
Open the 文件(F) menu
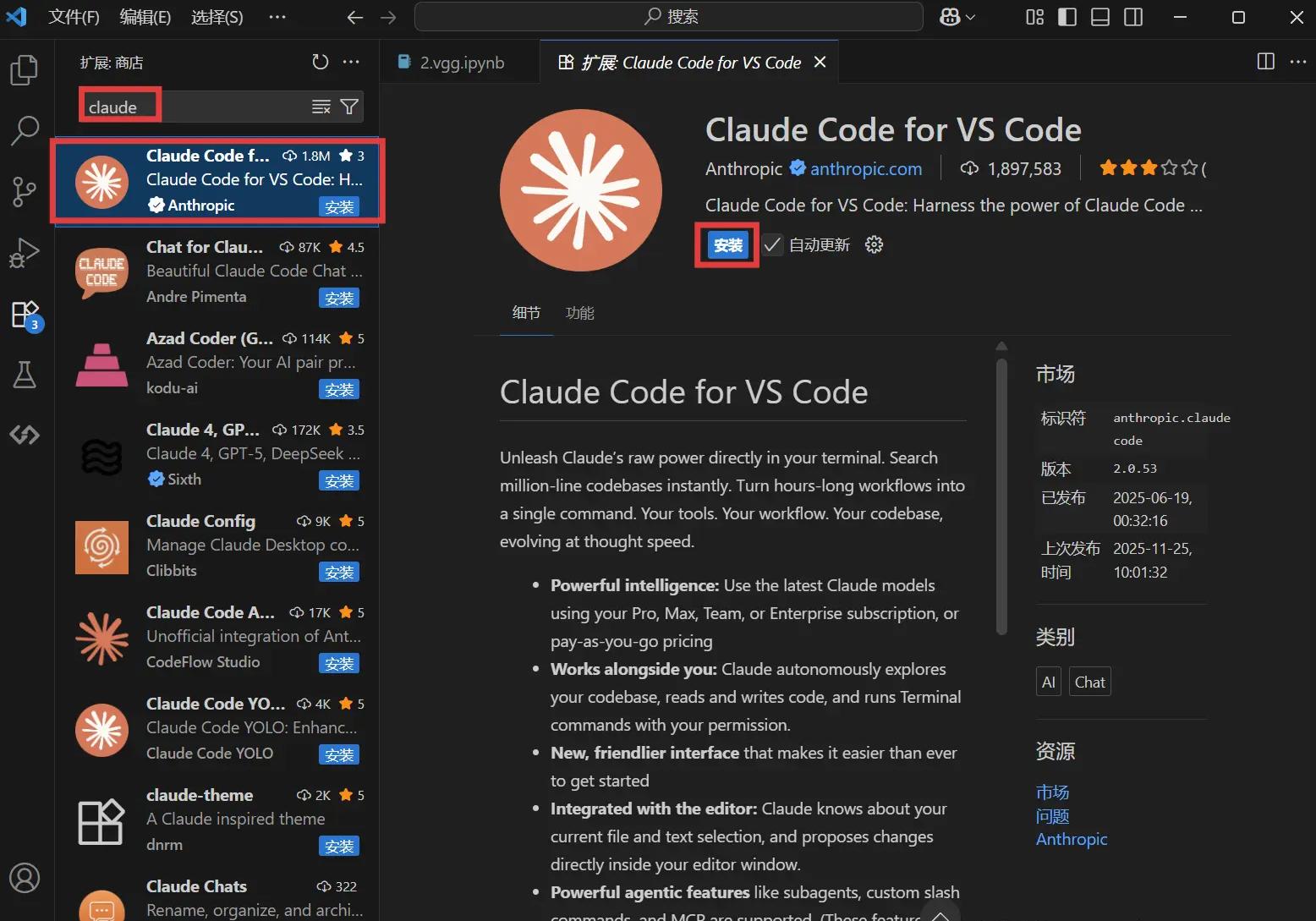tap(73, 17)
